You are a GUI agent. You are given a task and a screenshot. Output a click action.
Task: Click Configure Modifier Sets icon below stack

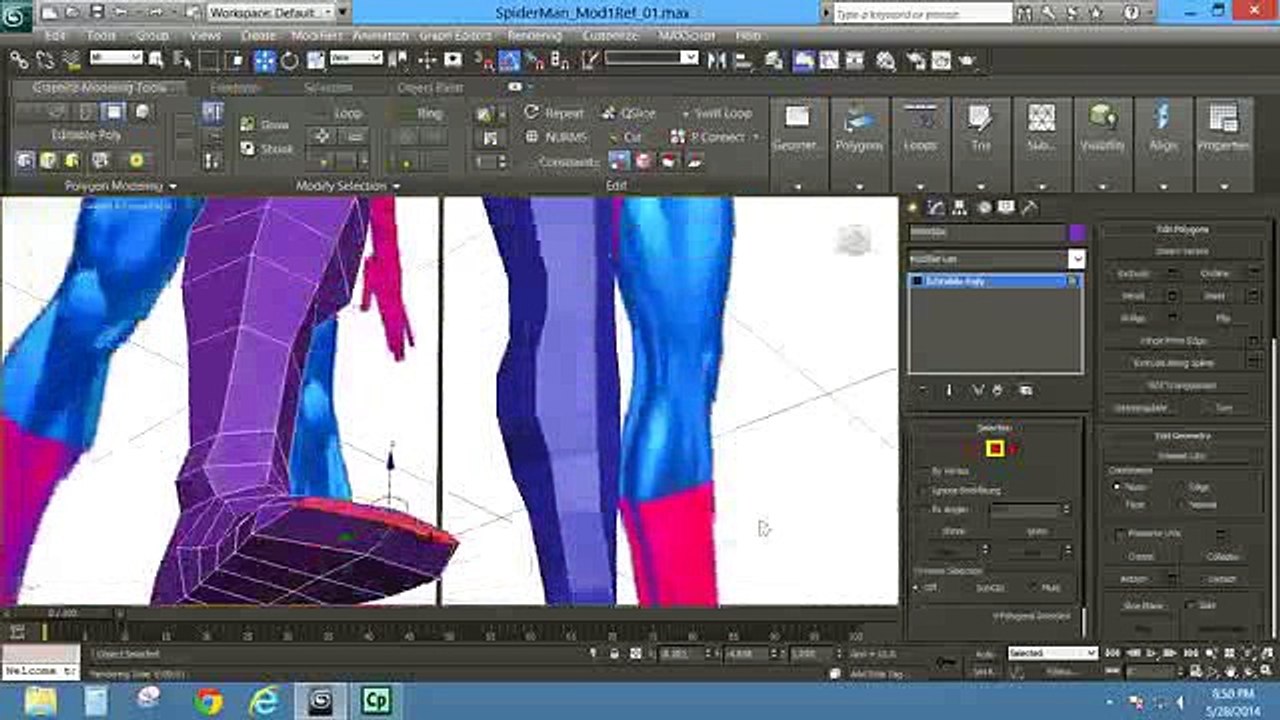point(1025,390)
